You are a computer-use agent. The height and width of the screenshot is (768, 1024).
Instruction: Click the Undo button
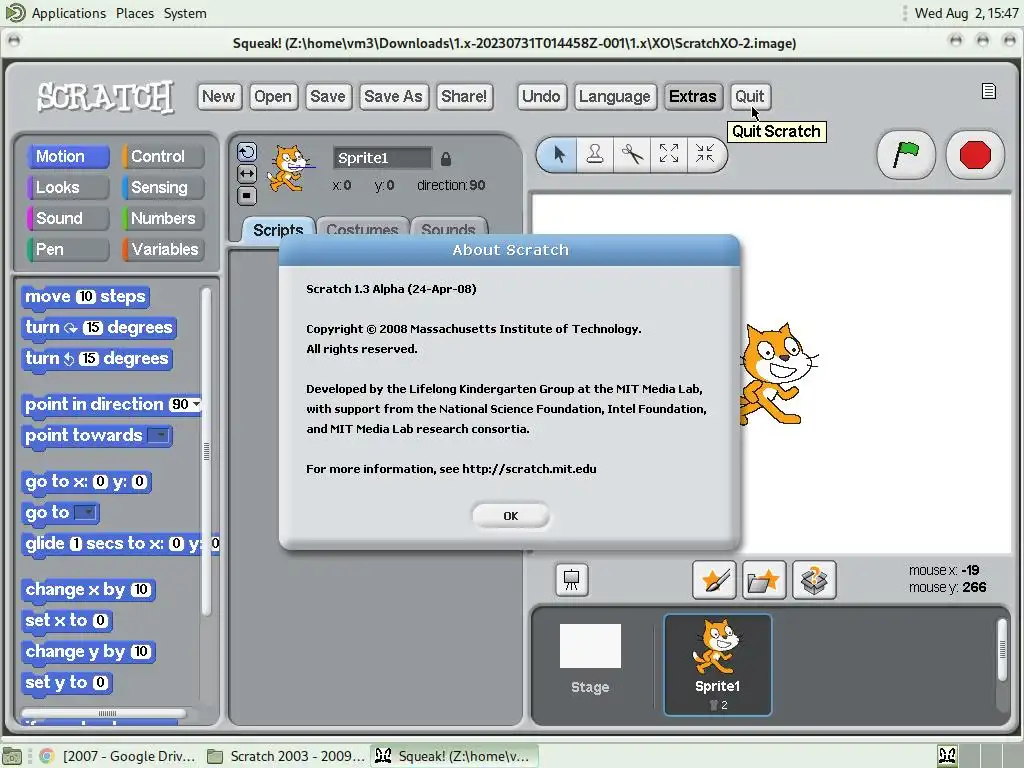click(541, 97)
